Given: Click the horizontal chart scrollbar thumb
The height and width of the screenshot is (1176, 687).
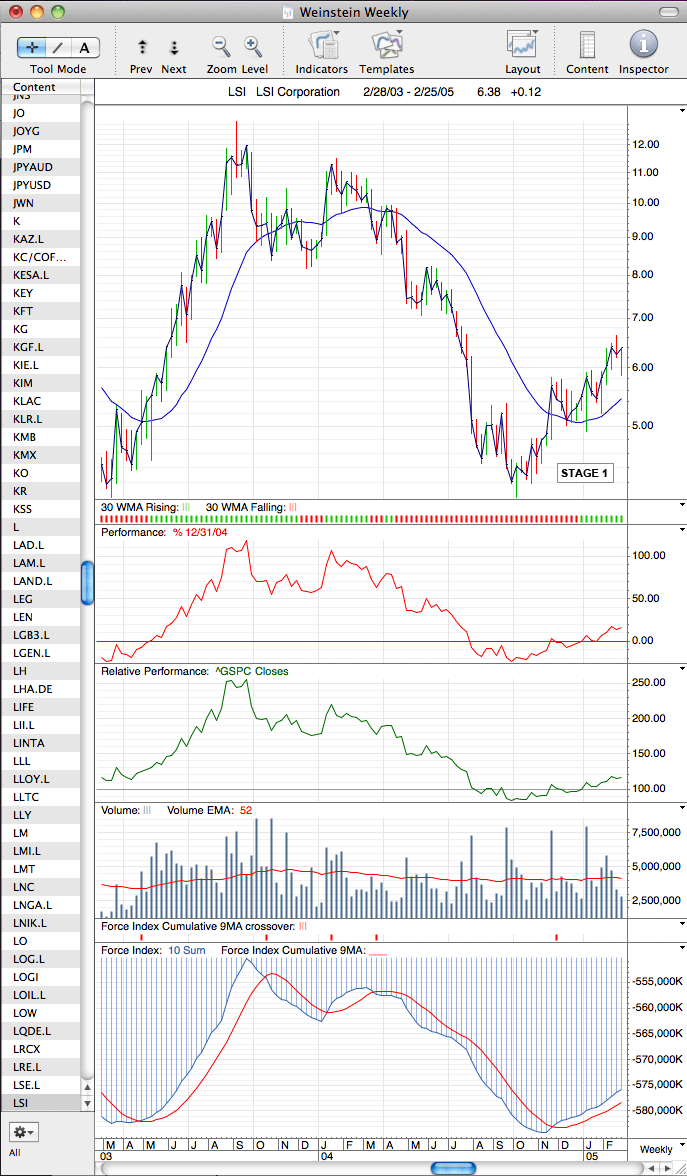Looking at the screenshot, I should (454, 1168).
